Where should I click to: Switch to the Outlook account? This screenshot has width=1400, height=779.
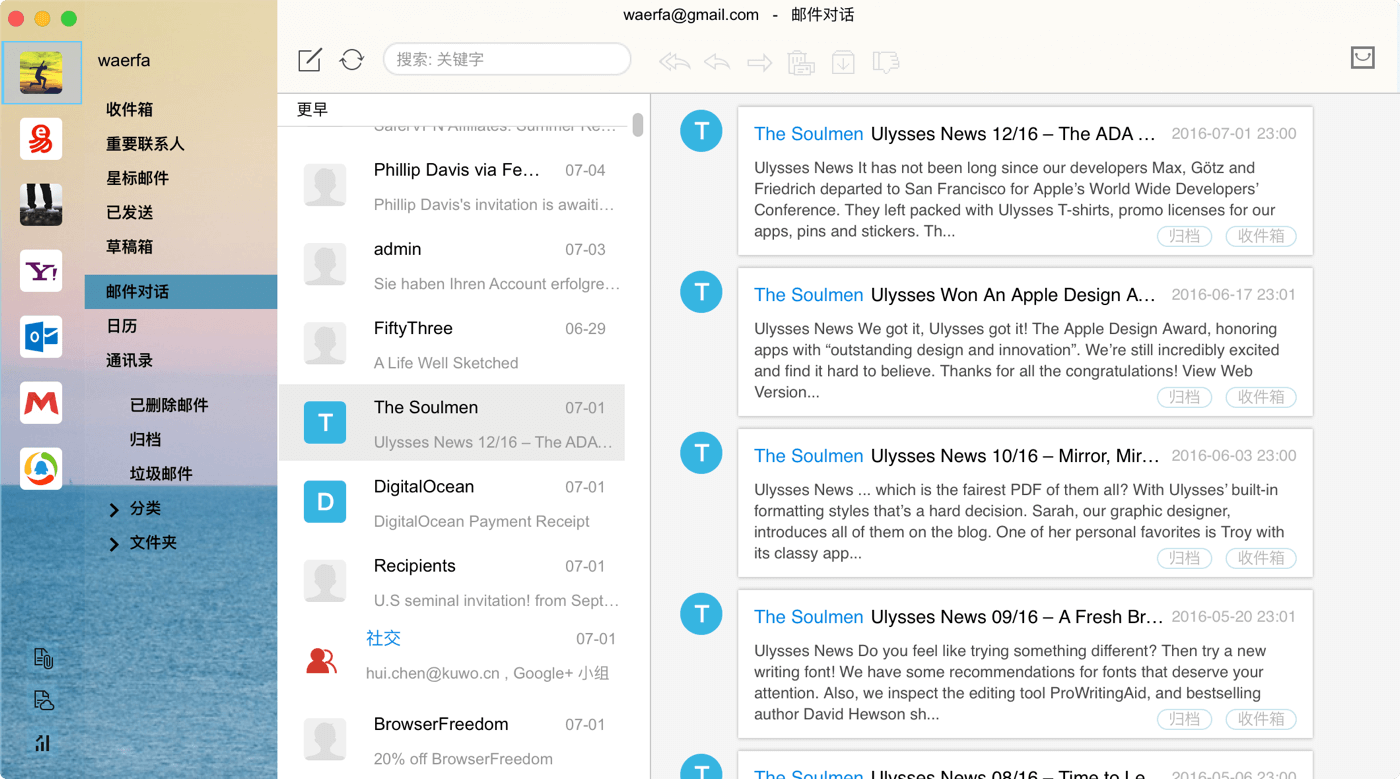(41, 337)
